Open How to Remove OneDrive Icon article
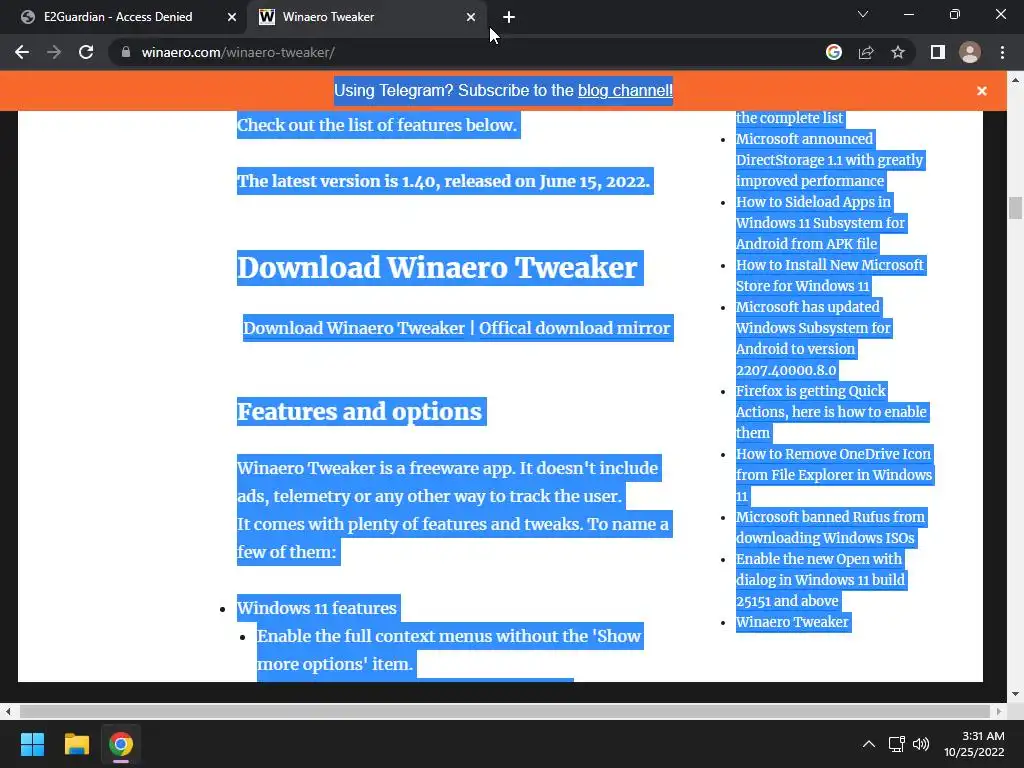The image size is (1024, 768). [834, 475]
